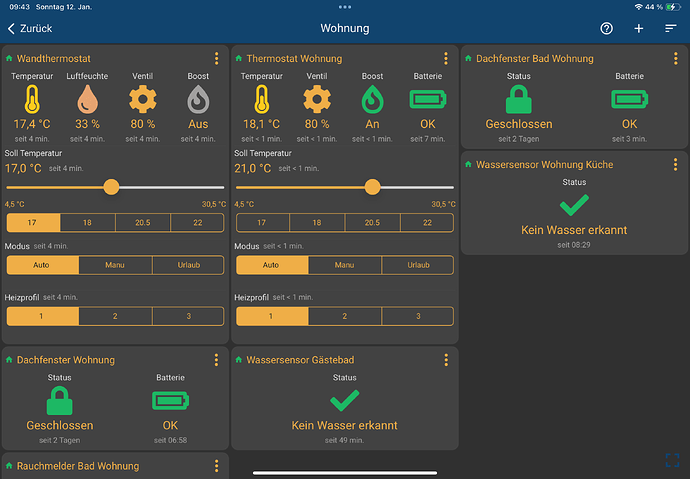Image resolution: width=690 pixels, height=479 pixels.
Task: Click the fullscreen icon in bottom corner
Action: tap(673, 460)
